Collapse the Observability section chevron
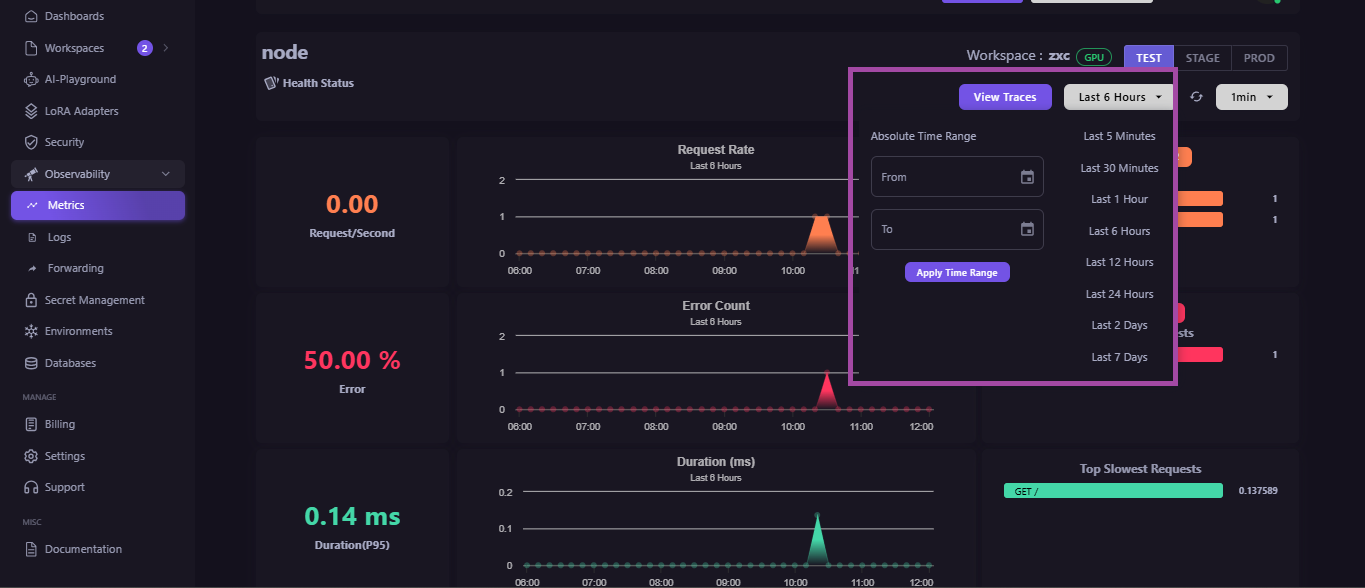This screenshot has width=1365, height=588. pyautogui.click(x=166, y=174)
